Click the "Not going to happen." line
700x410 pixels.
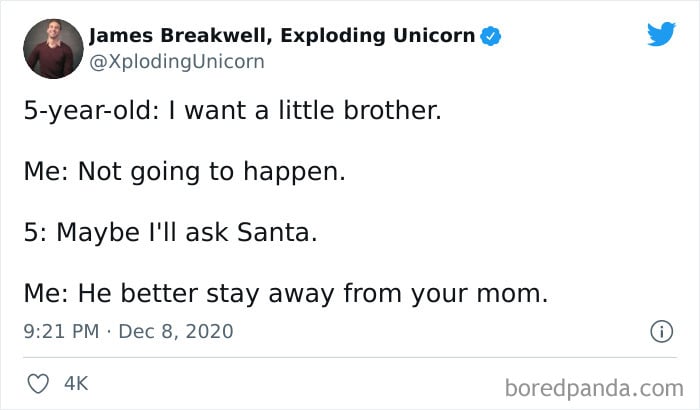(x=212, y=172)
